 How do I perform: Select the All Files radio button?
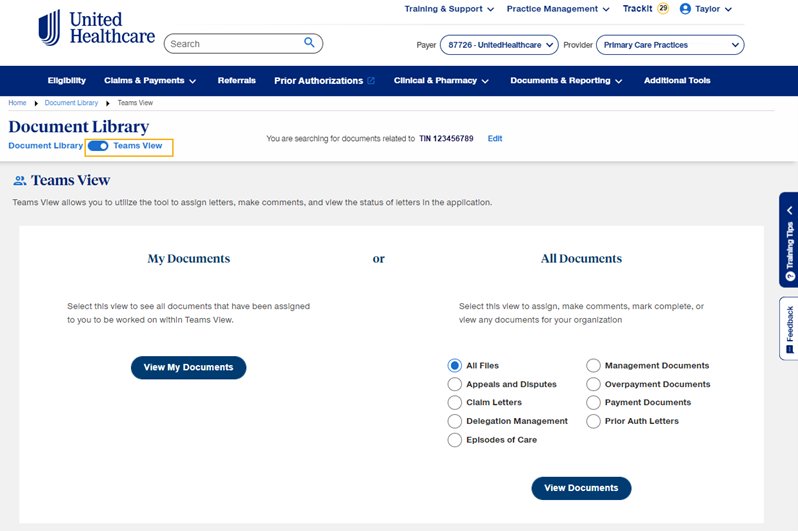(454, 366)
